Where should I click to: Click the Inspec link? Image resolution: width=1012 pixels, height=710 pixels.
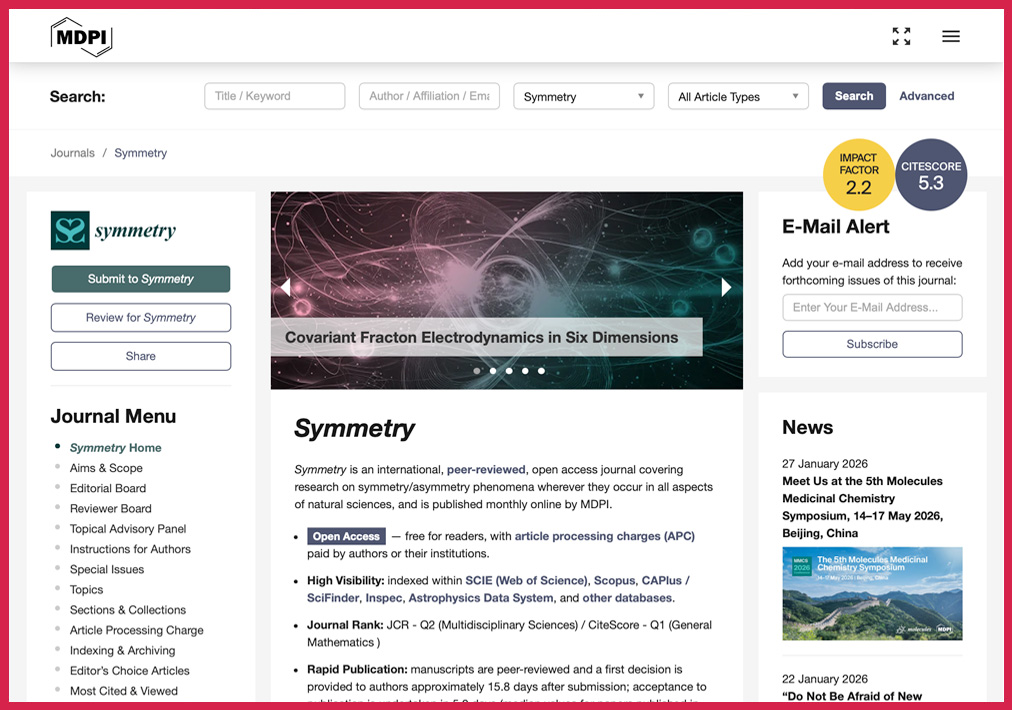click(x=383, y=598)
